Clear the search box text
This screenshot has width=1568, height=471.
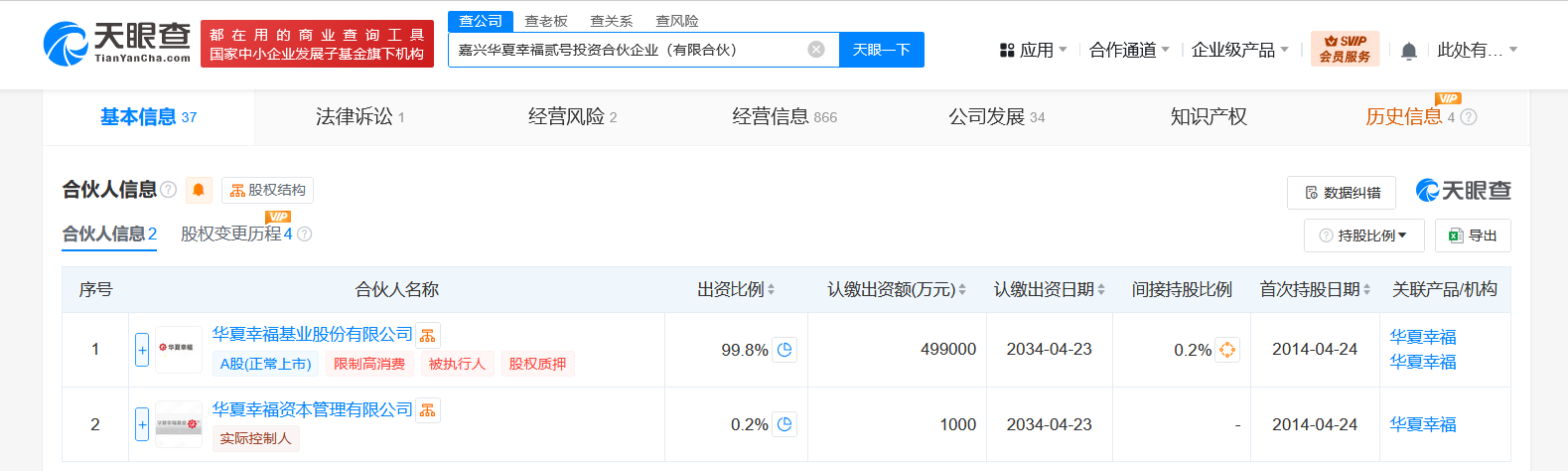coord(815,50)
